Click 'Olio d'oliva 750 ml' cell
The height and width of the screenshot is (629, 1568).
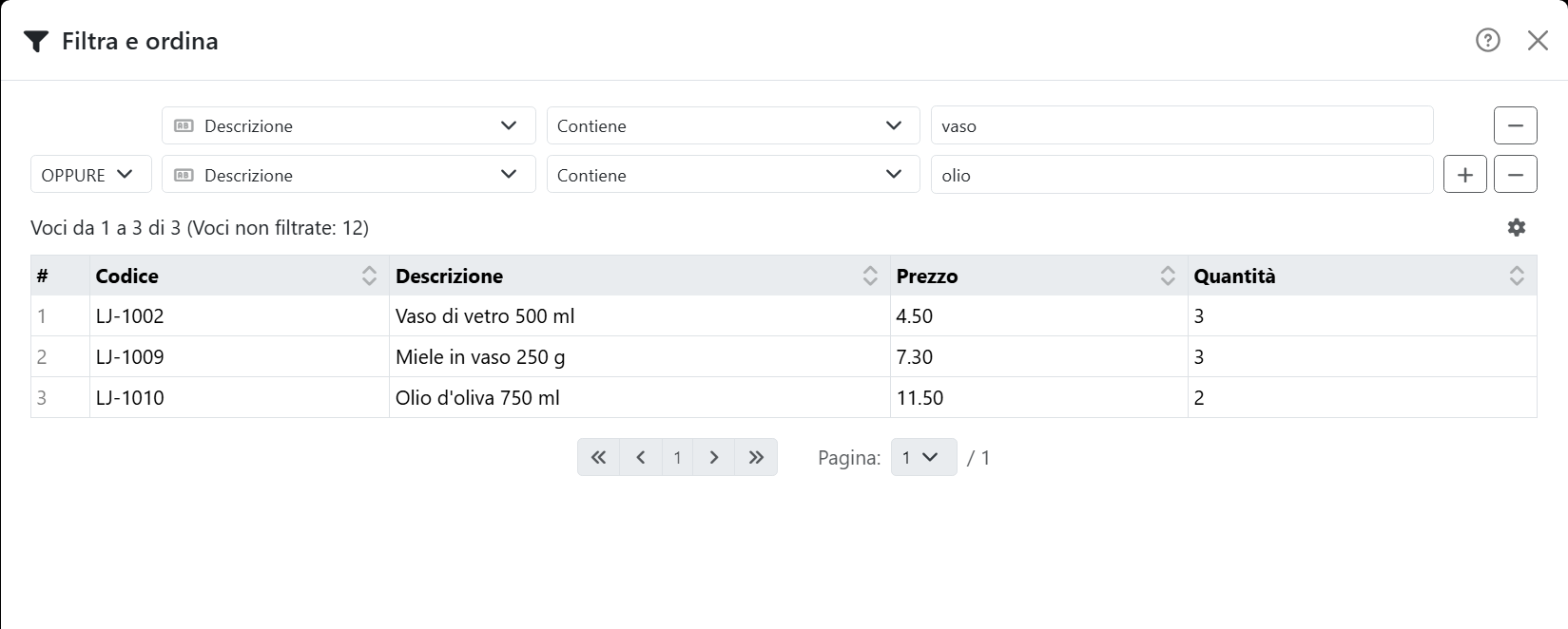[x=640, y=398]
